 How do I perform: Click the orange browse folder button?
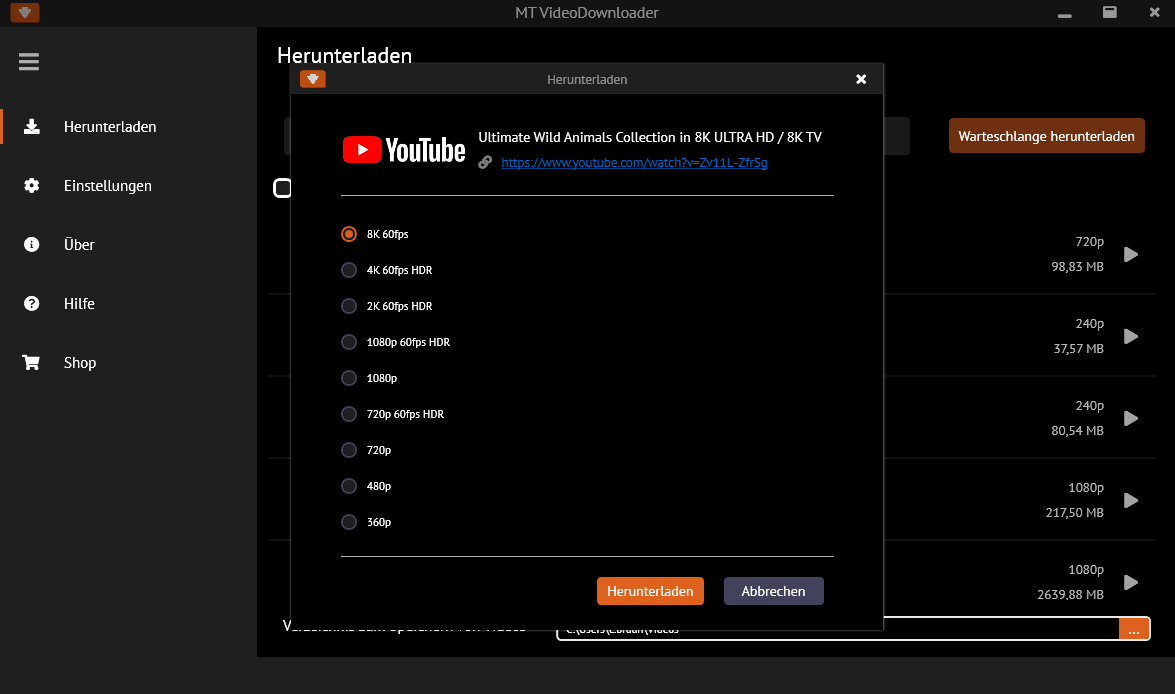coord(1133,629)
